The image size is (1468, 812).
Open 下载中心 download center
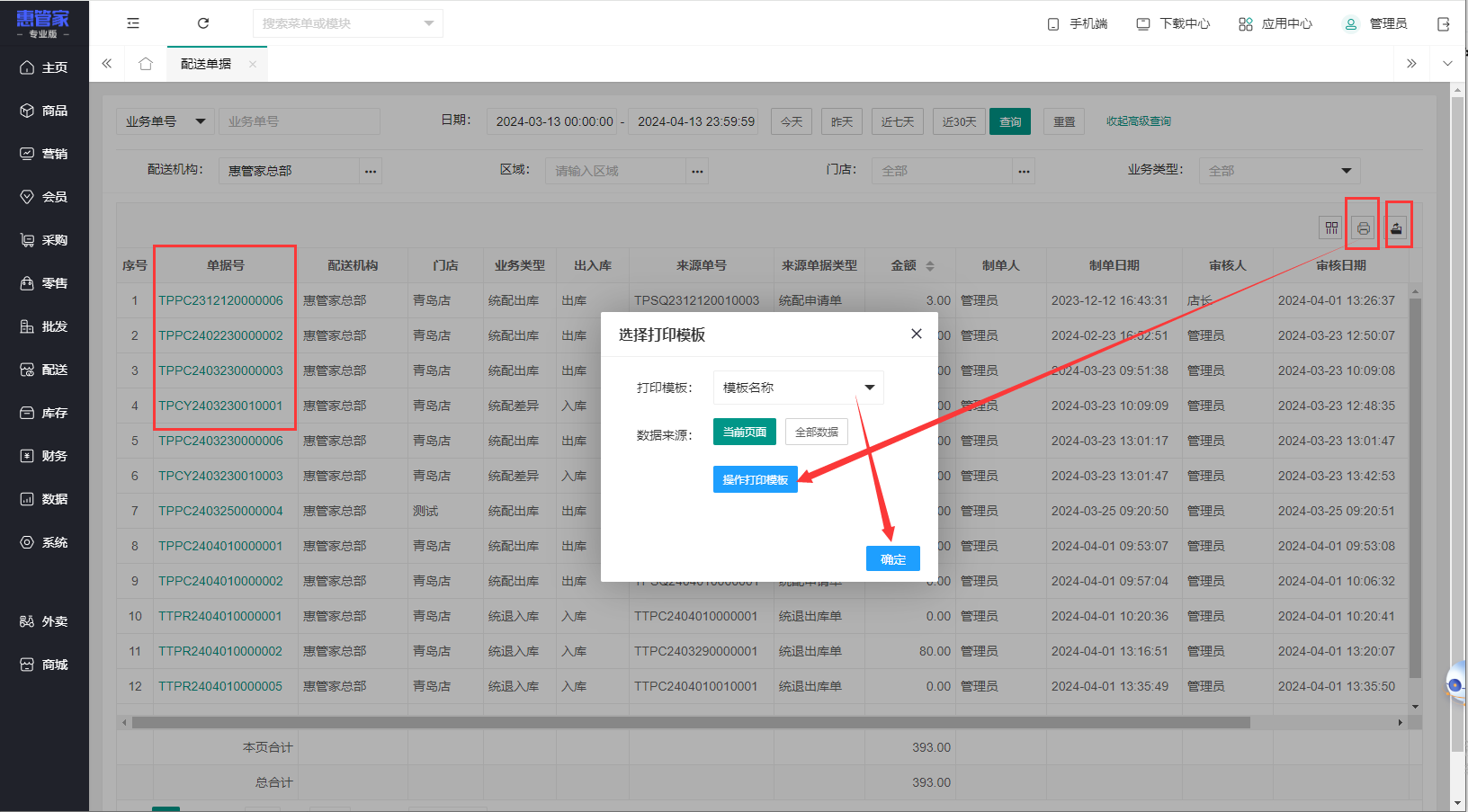coord(1173,24)
